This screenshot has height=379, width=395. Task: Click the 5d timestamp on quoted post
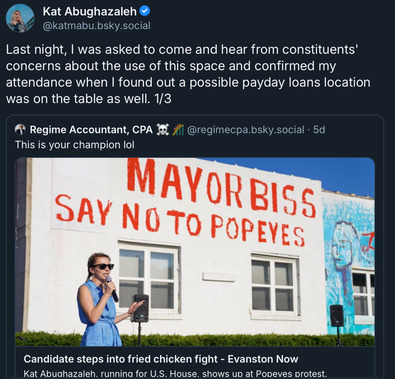319,129
